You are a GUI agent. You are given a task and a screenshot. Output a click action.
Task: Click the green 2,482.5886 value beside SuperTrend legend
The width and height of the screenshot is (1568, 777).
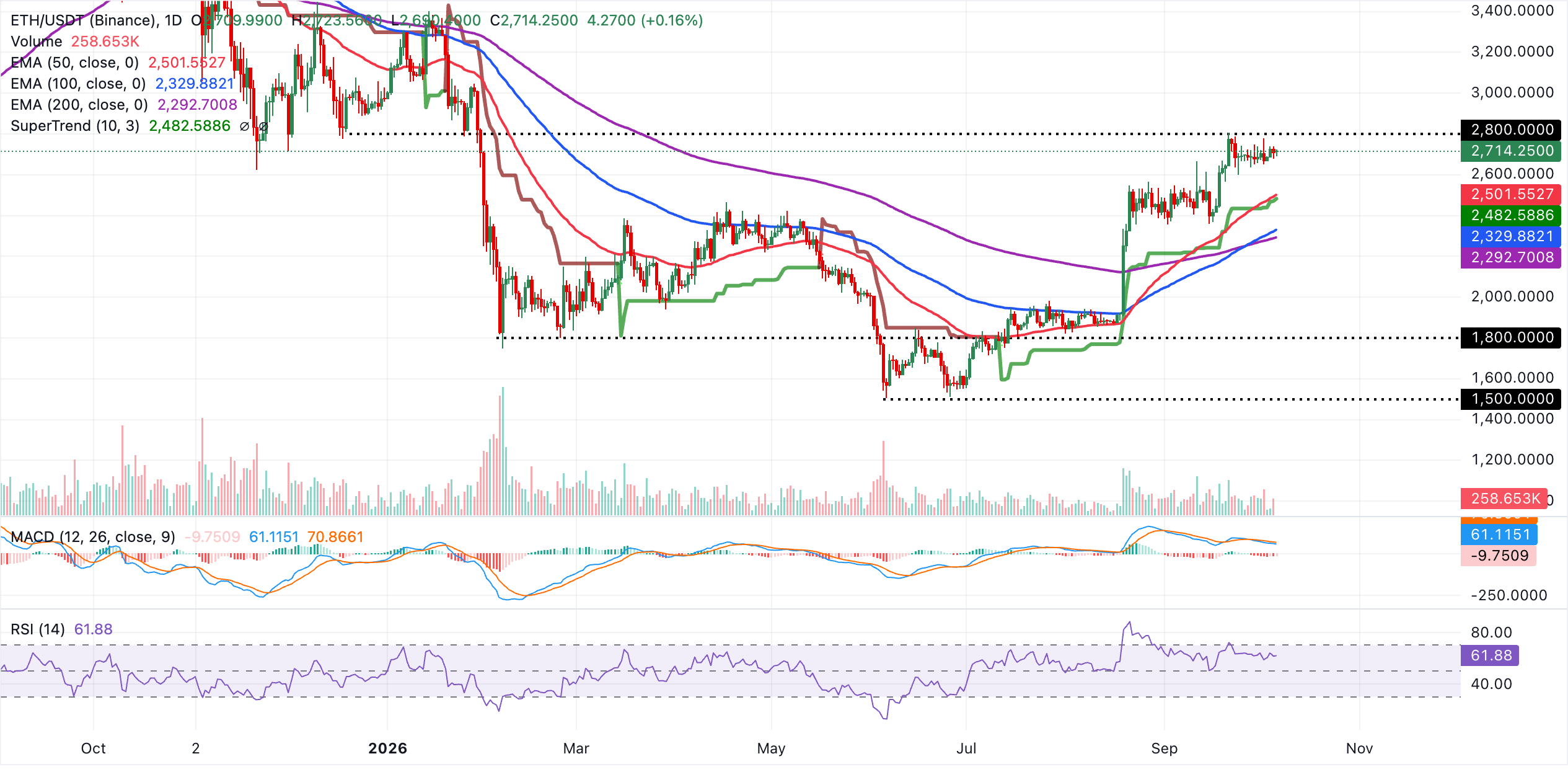point(190,126)
